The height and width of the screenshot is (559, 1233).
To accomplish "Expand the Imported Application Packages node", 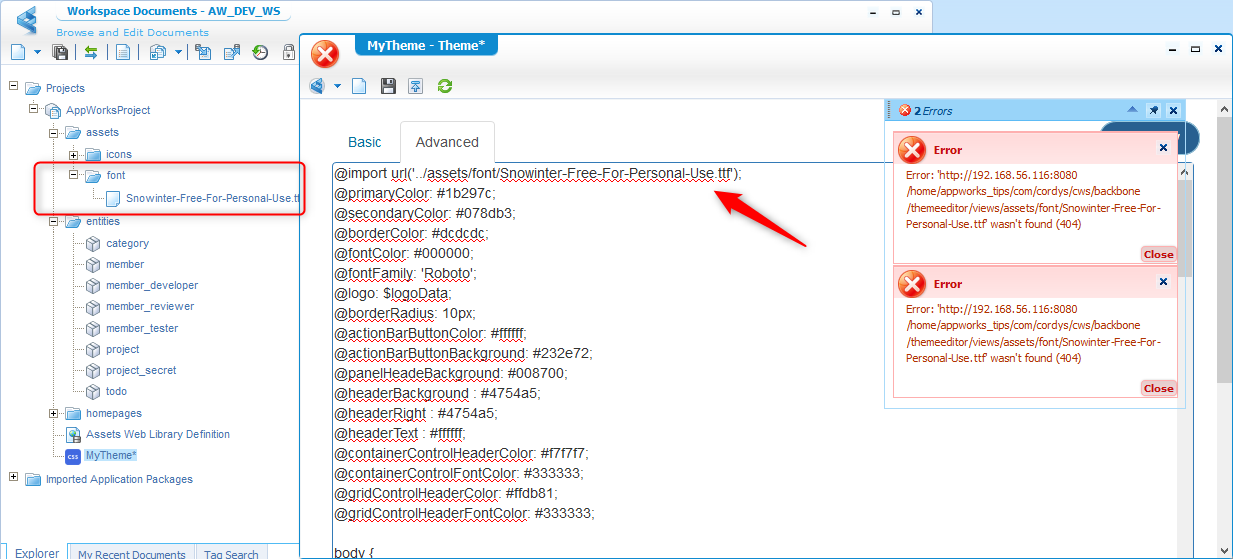I will click(x=14, y=478).
